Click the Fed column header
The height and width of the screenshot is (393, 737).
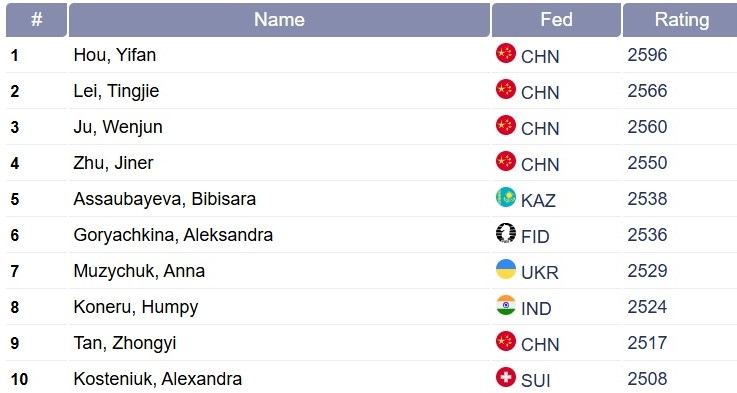556,20
